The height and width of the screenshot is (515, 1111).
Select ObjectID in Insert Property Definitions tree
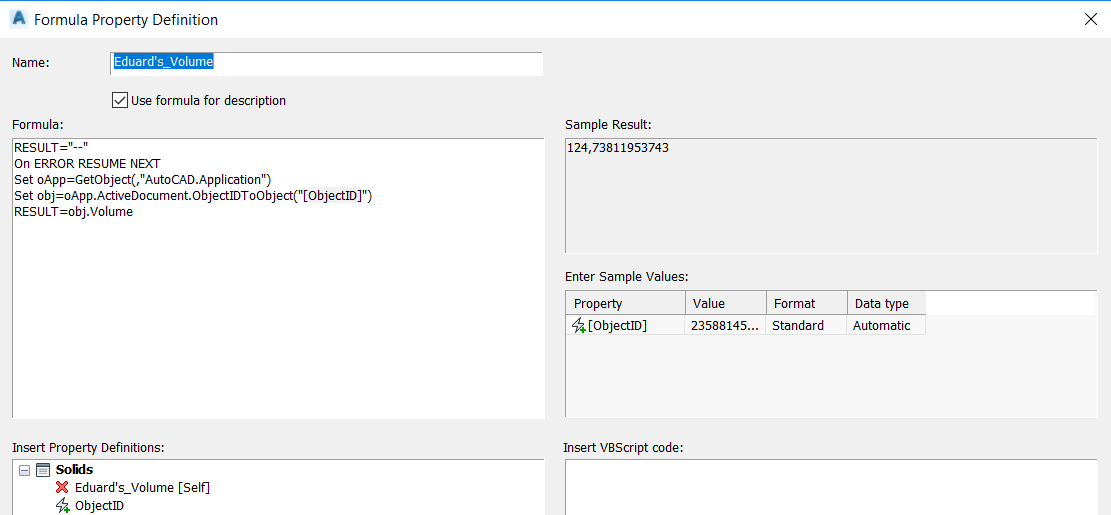pyautogui.click(x=100, y=505)
